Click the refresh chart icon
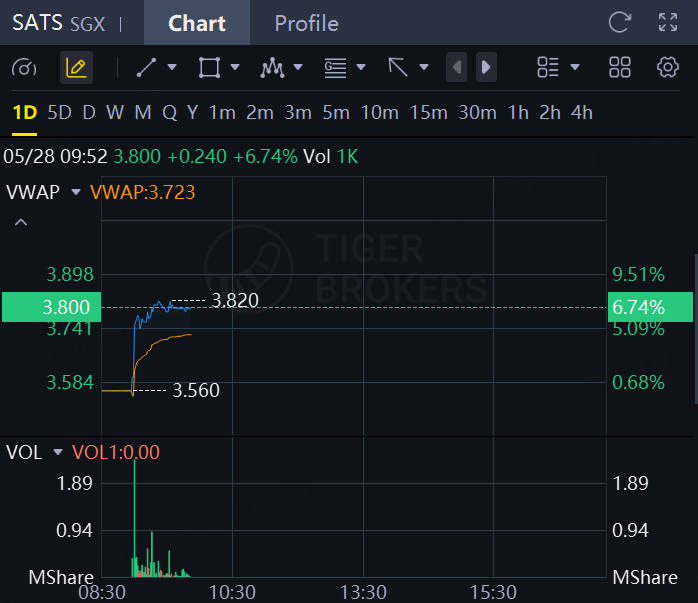This screenshot has width=698, height=603. coord(620,22)
